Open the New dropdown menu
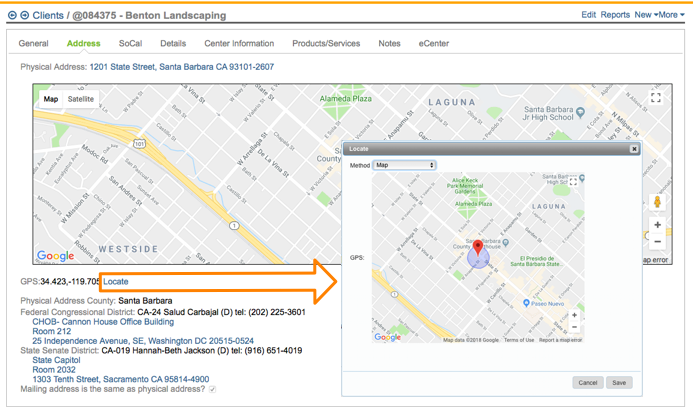Screen dimensions: 693x410 pyautogui.click(x=645, y=15)
